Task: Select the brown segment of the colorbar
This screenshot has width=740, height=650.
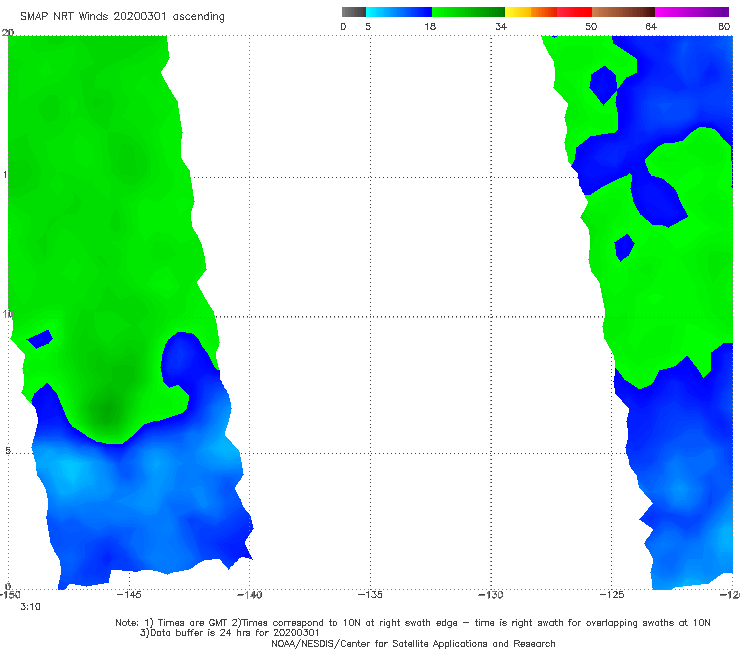Action: click(623, 12)
